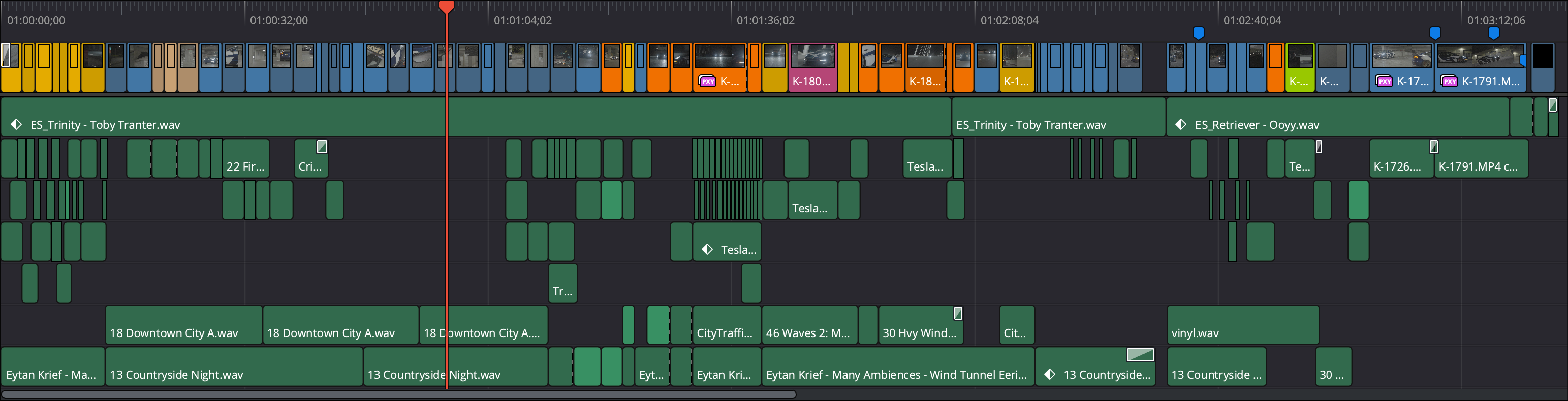Click the fade icon at end of music track

(x=1553, y=105)
